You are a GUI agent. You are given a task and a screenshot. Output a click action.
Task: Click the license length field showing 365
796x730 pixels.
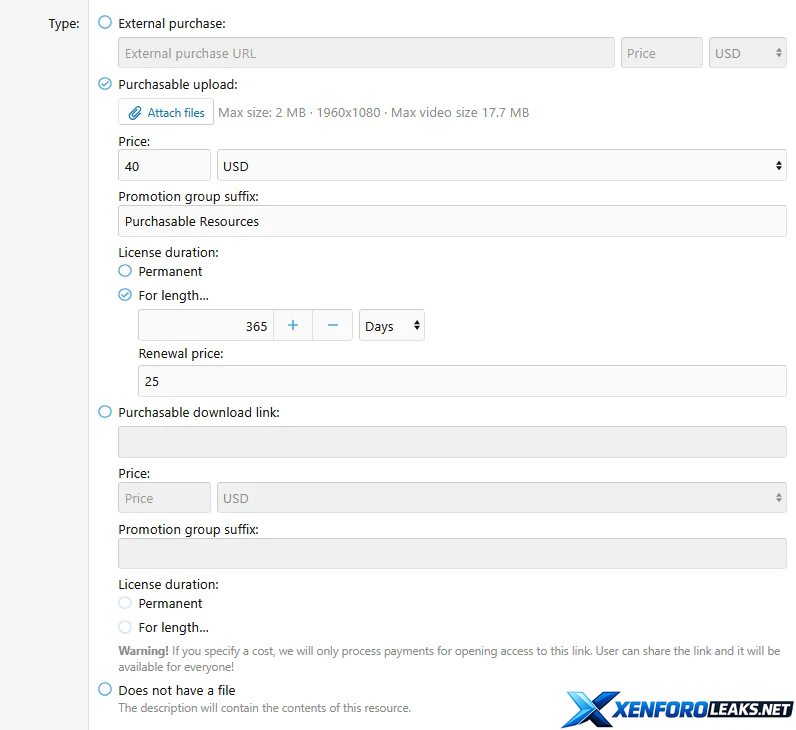click(205, 326)
